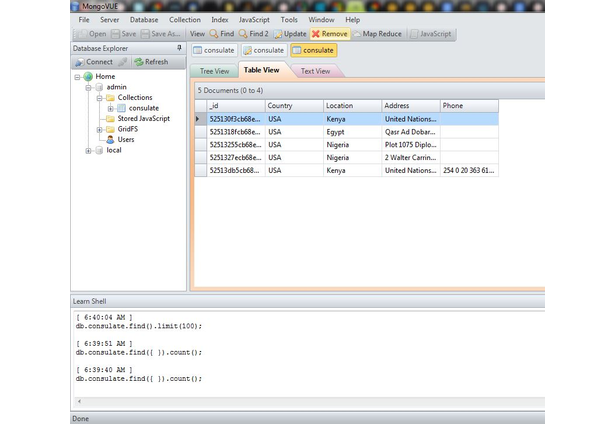Click the Learn Shell horizontal scrollbar left arrow
Image resolution: width=615 pixels, height=424 pixels.
click(80, 401)
